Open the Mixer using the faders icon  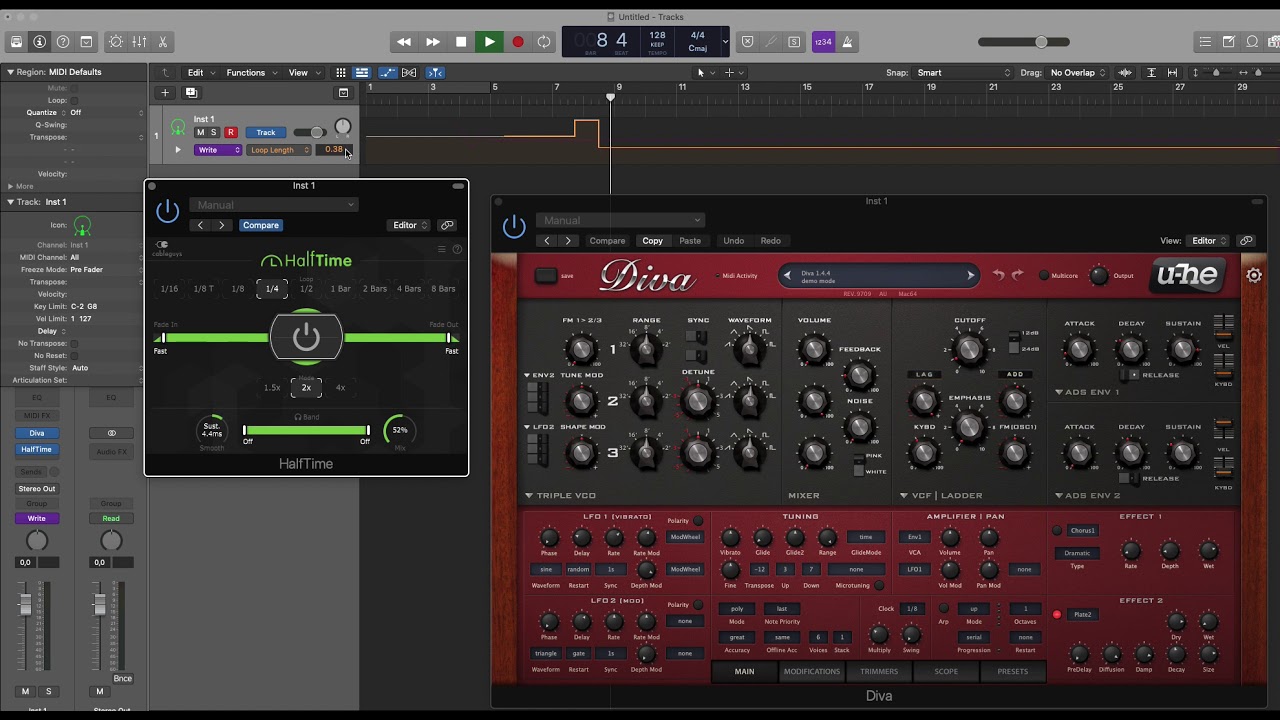coord(139,42)
